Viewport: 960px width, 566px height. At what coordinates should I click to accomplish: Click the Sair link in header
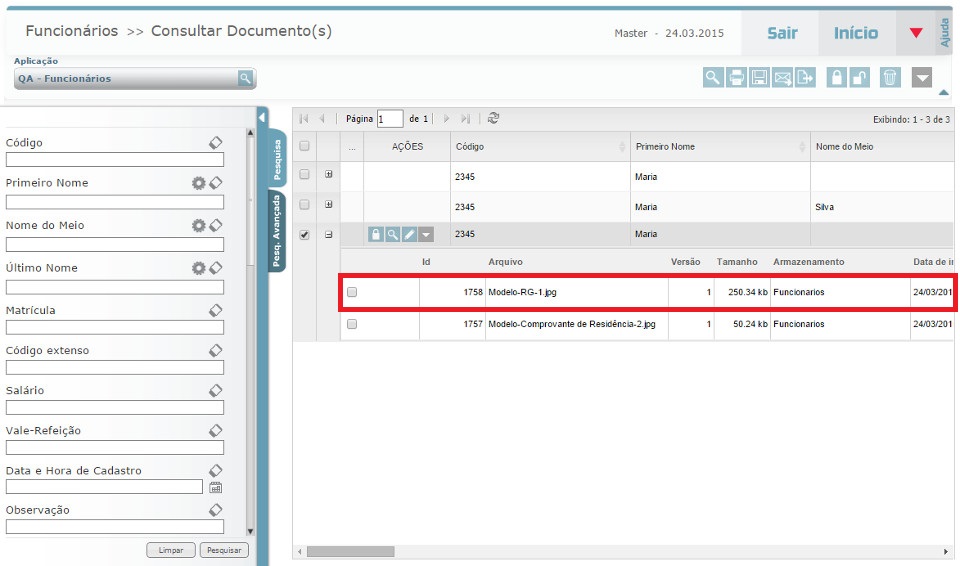tap(782, 33)
